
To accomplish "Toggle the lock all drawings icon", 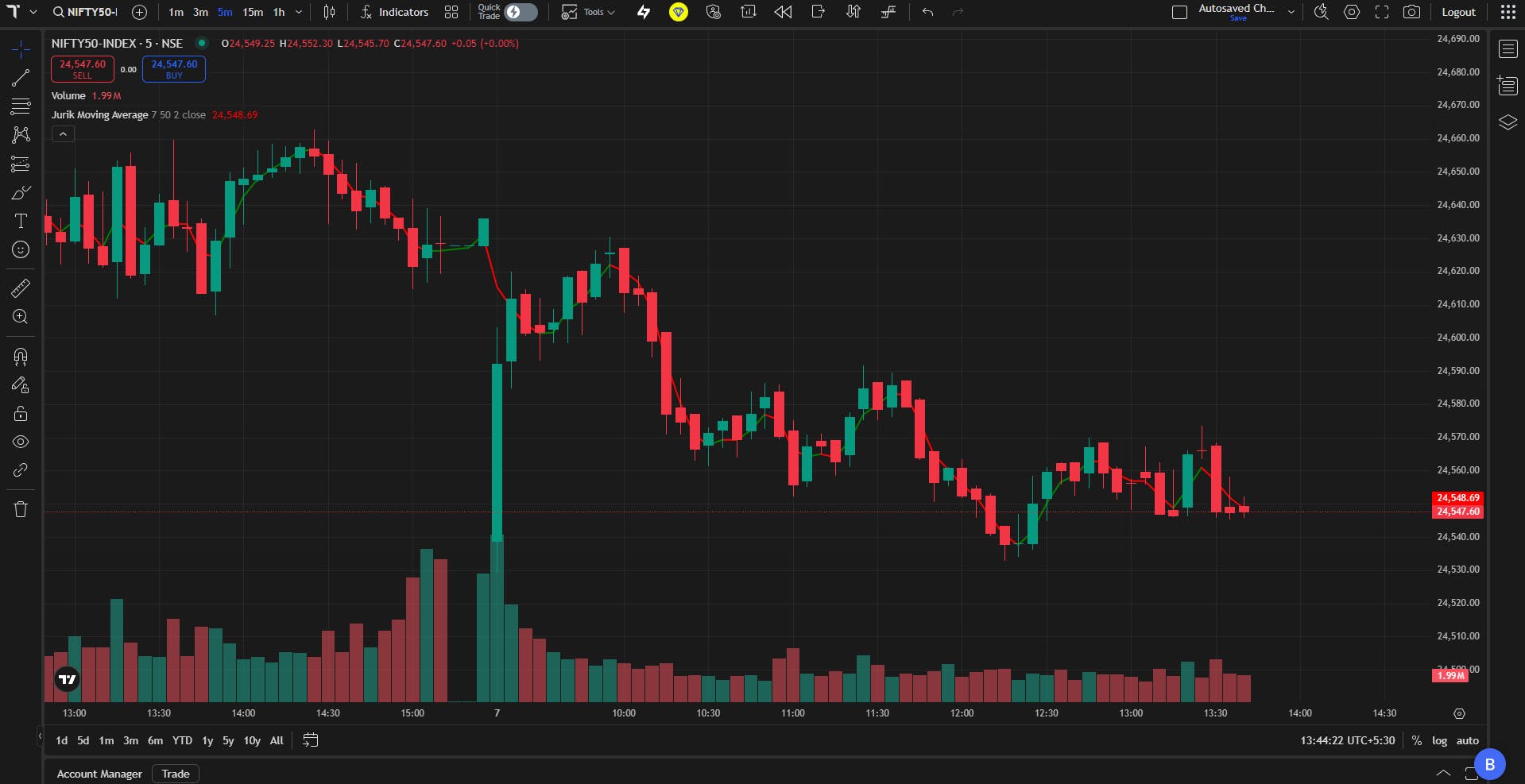I will point(21,413).
